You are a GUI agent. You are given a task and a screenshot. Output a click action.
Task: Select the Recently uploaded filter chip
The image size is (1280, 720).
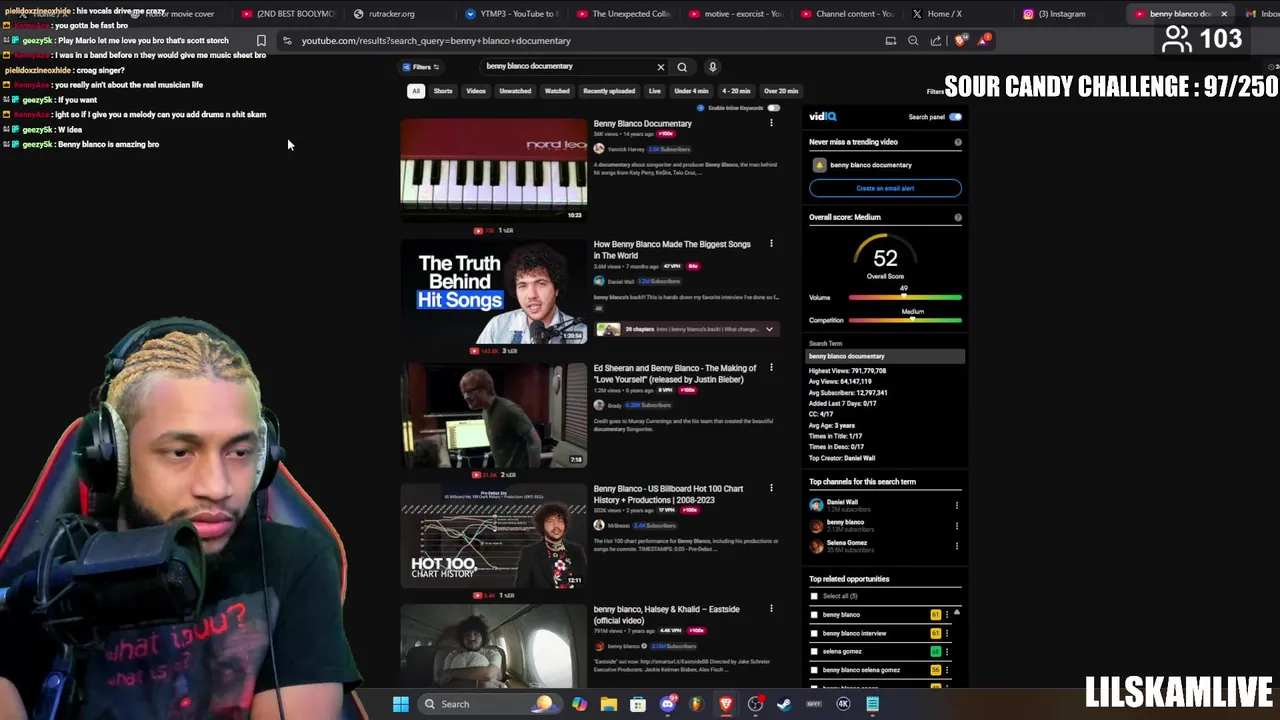[609, 91]
